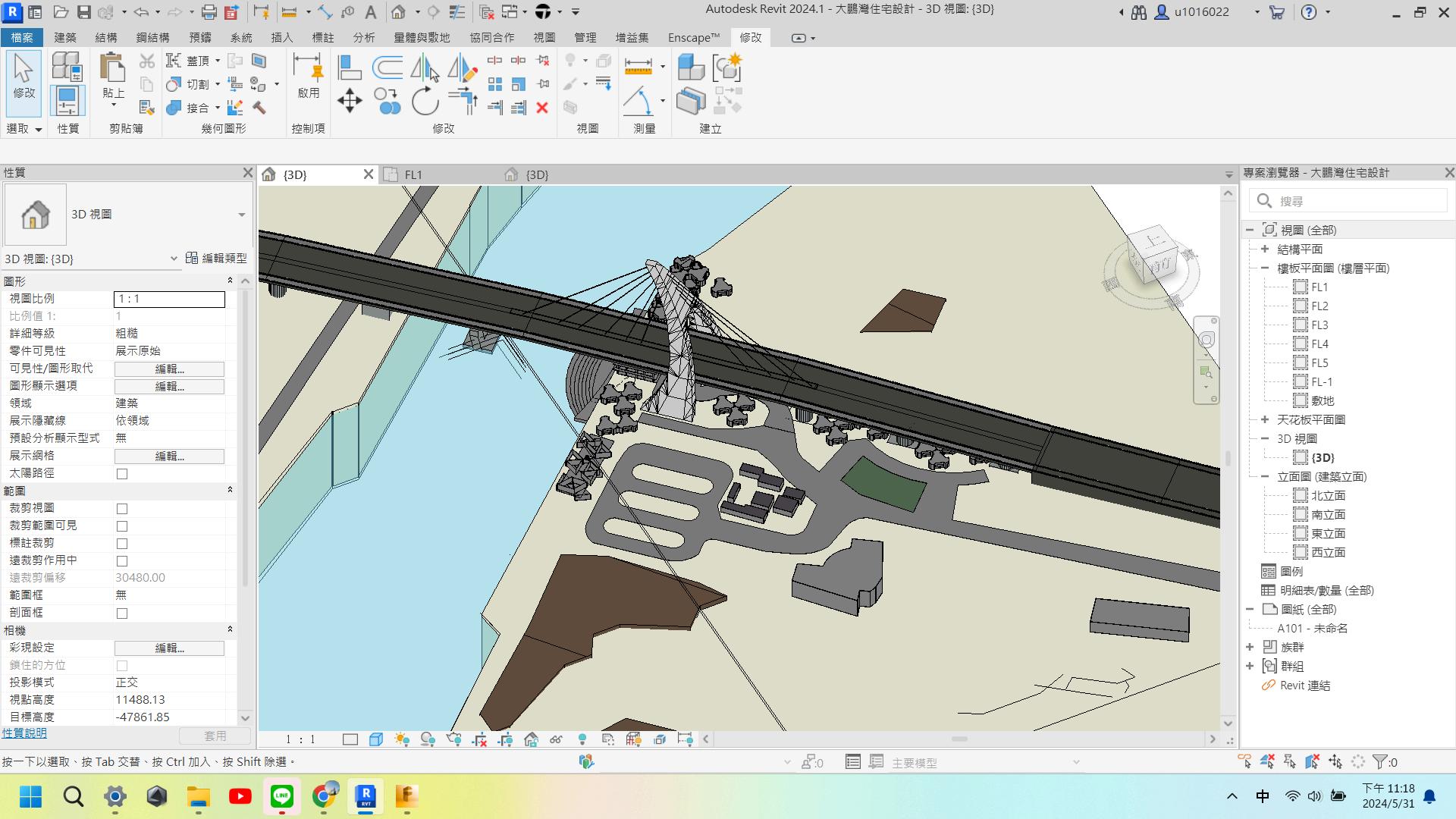Toggle sun path icon in view control bar
The image size is (1456, 819).
[x=402, y=739]
